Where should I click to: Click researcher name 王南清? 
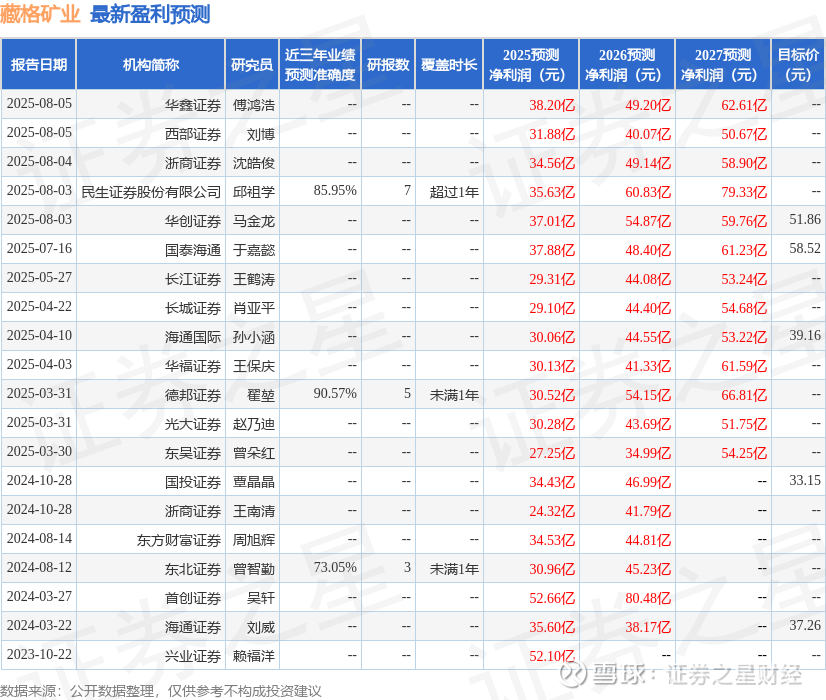[x=254, y=511]
